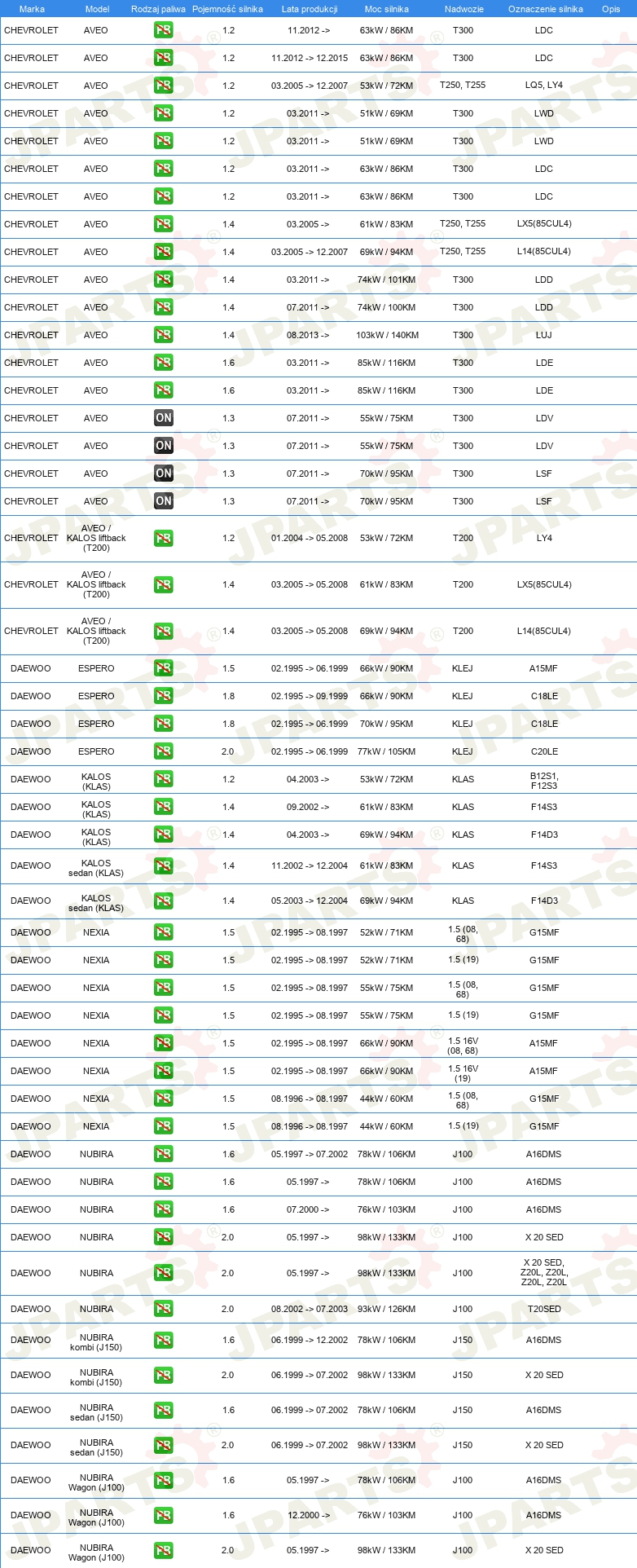This screenshot has width=637, height=1568.
Task: Click petrol icon in KALOS sedan 05.2003 -> 12.2004 row
Action: (164, 901)
